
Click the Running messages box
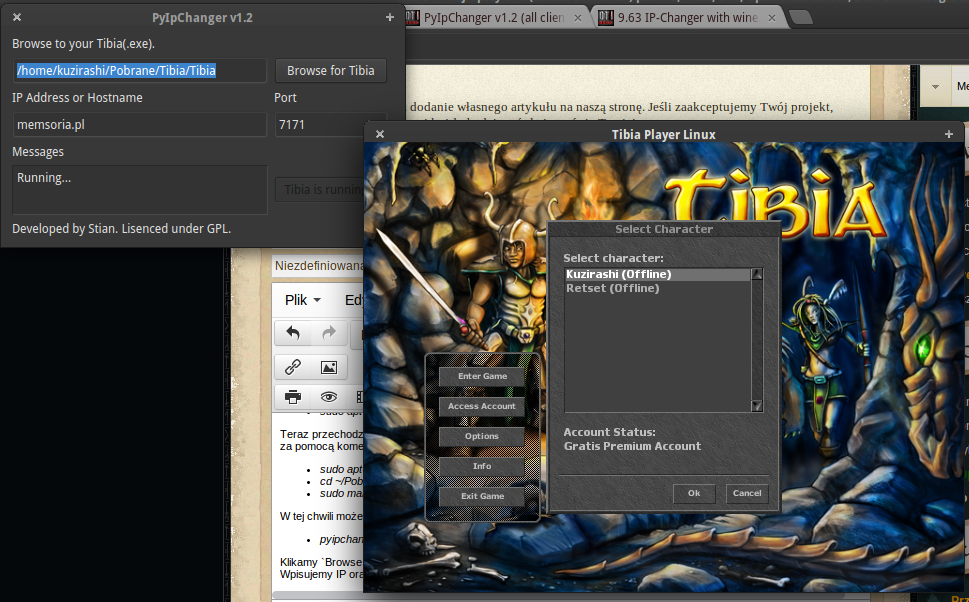point(140,190)
